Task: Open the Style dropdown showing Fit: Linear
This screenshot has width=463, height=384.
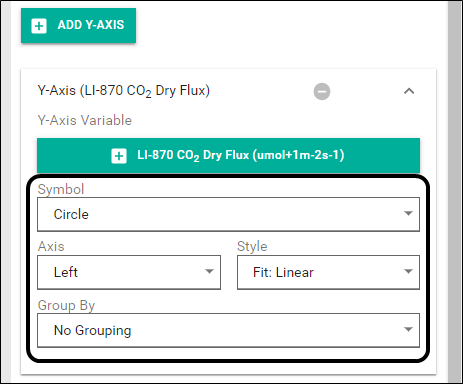Action: coord(328,272)
